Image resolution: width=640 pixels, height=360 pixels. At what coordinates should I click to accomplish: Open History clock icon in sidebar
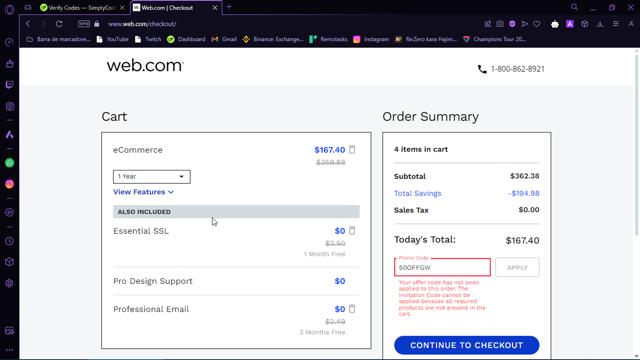tap(9, 241)
